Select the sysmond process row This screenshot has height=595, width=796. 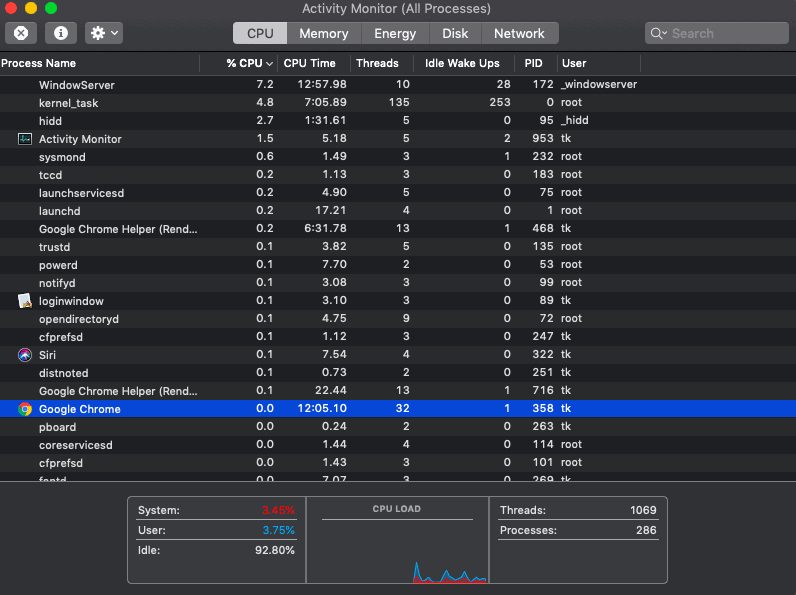pos(398,157)
